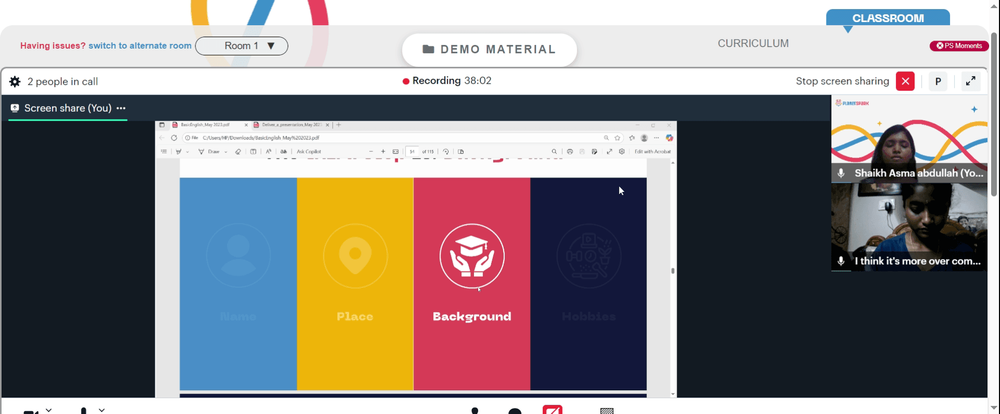Click profile avatar in shared browser
This screenshot has width=1000, height=414.
[x=644, y=138]
